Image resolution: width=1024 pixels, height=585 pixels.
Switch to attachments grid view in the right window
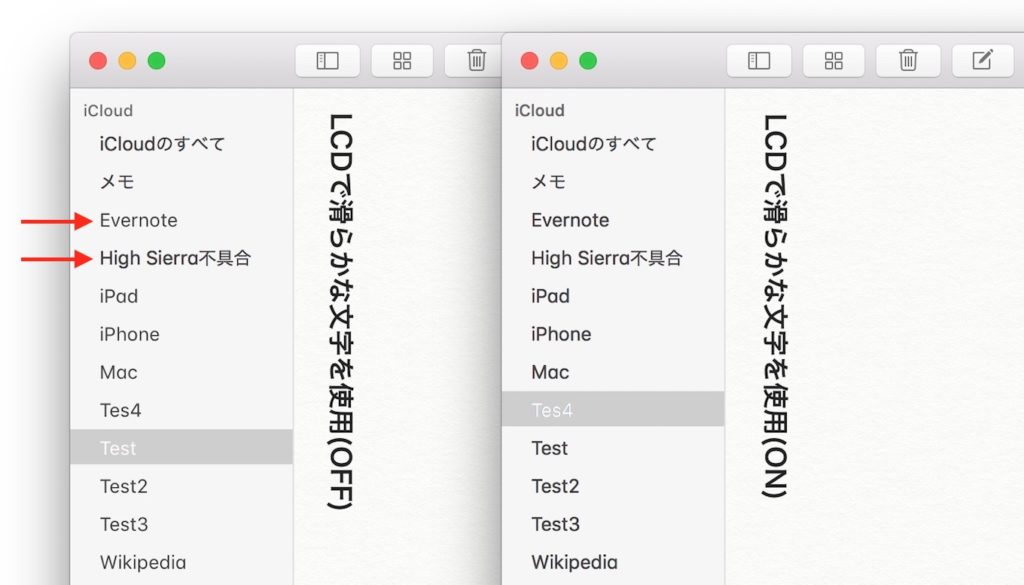coord(834,61)
